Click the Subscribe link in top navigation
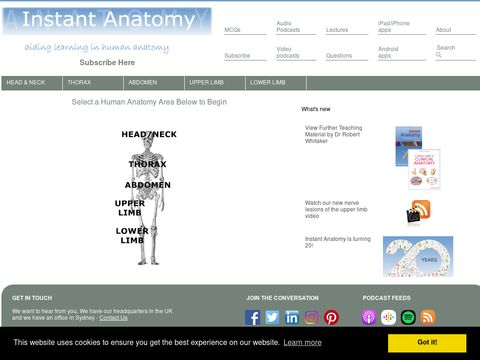Image resolution: width=480 pixels, height=360 pixels. point(237,56)
